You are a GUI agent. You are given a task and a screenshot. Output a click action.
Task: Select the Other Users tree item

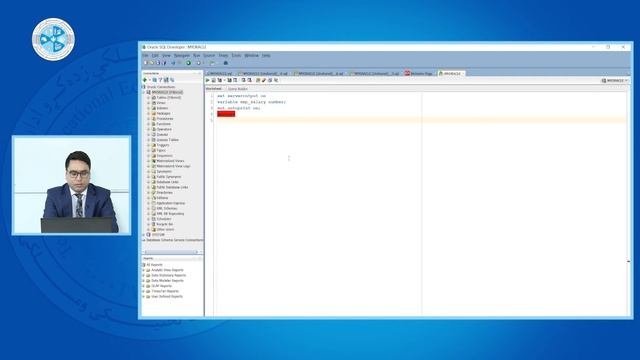tap(165, 229)
